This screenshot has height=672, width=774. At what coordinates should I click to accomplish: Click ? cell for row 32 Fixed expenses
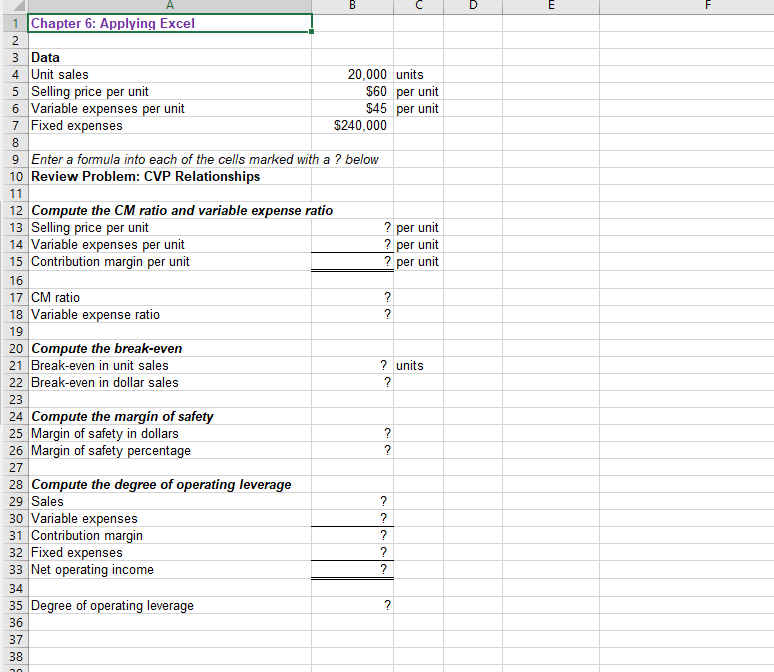point(352,553)
